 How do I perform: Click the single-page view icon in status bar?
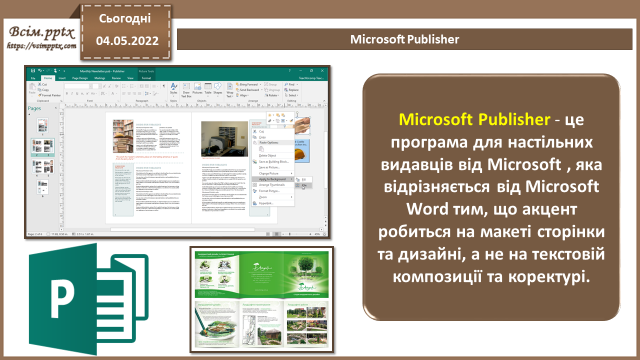pos(268,234)
